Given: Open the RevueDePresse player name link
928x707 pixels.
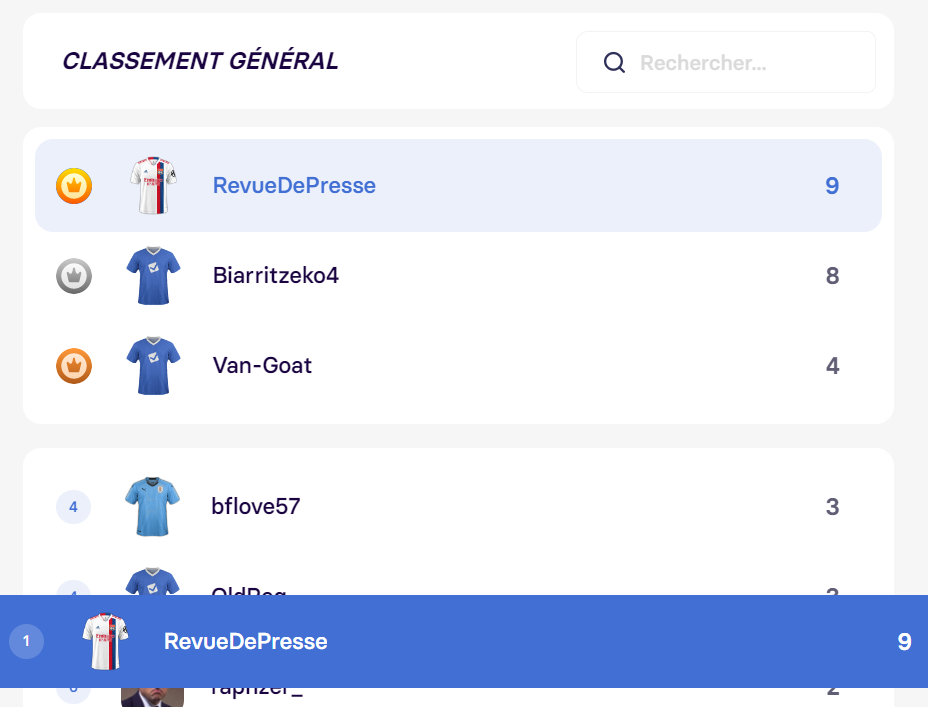Looking at the screenshot, I should (x=294, y=185).
